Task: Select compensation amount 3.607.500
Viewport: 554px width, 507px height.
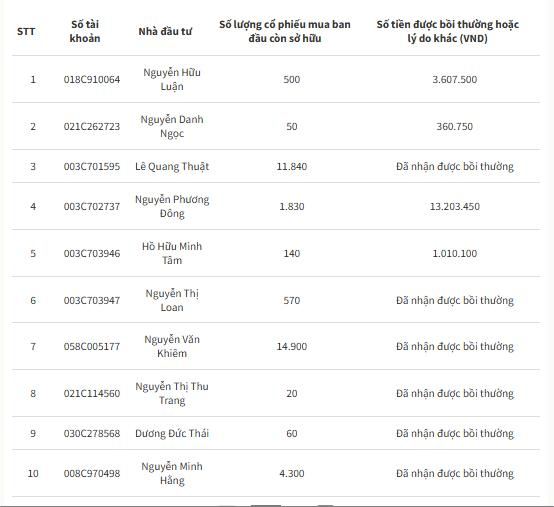Action: [x=455, y=79]
